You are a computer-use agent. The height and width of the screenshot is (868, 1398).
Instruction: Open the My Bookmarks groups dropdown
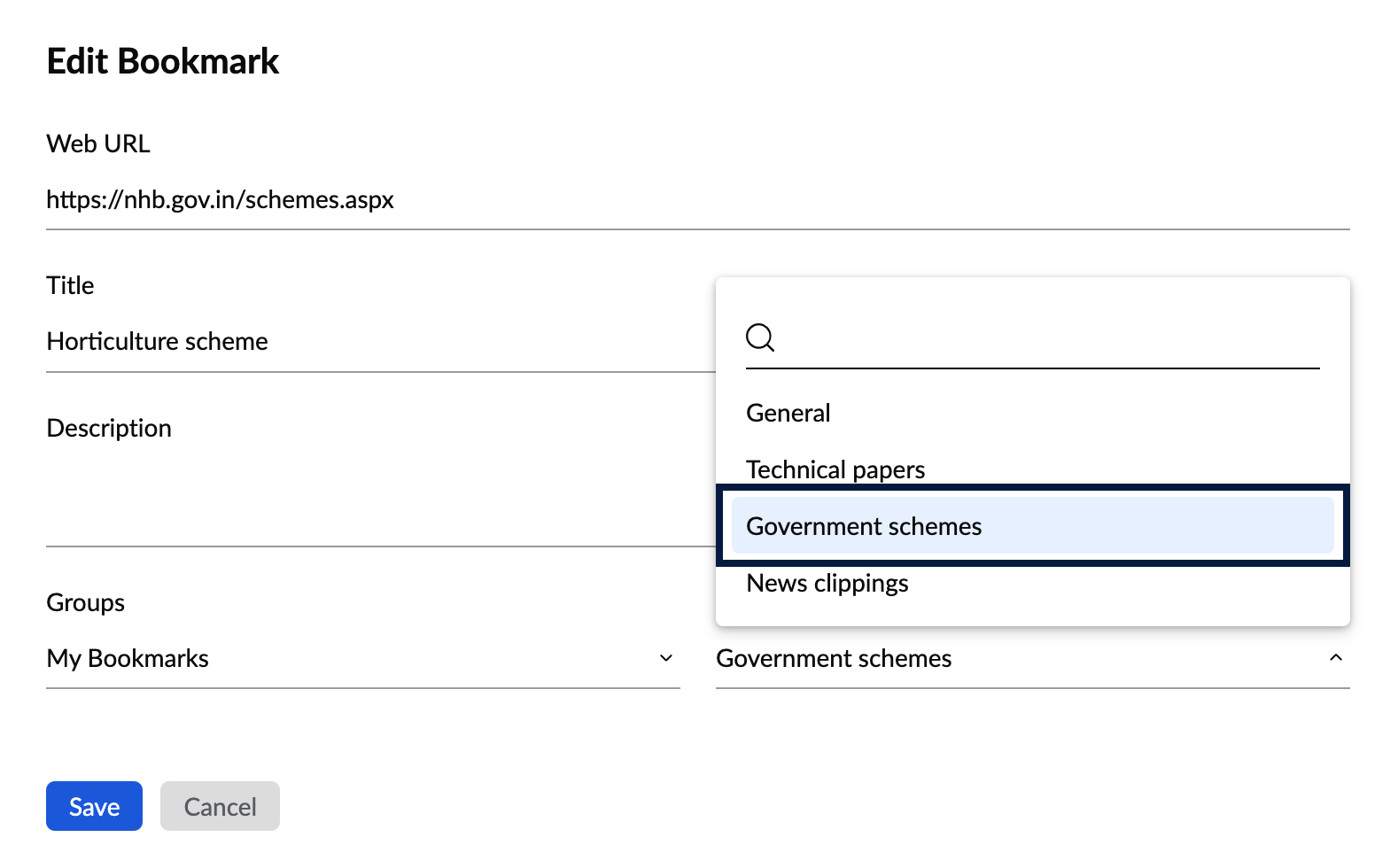point(363,658)
